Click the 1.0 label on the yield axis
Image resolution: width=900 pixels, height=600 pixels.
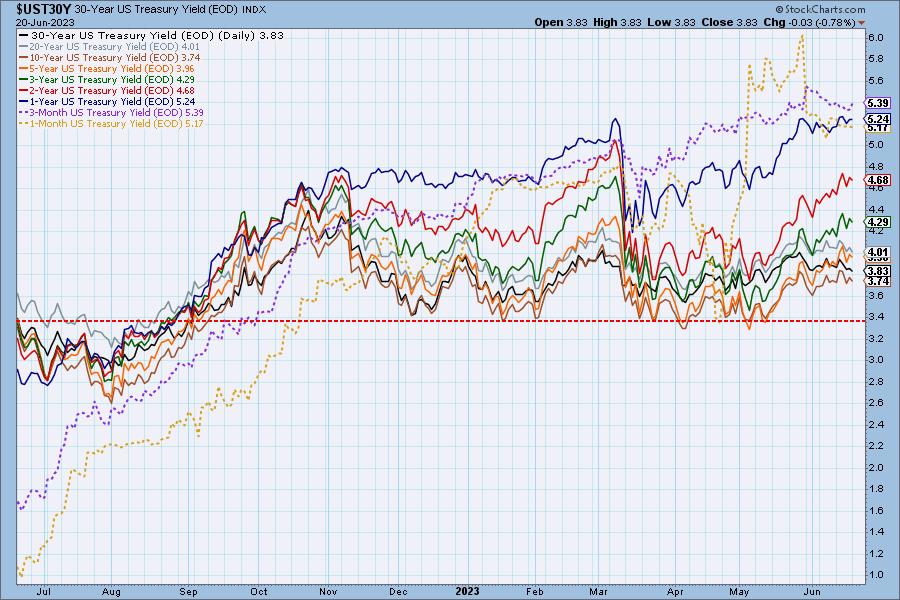coord(876,575)
